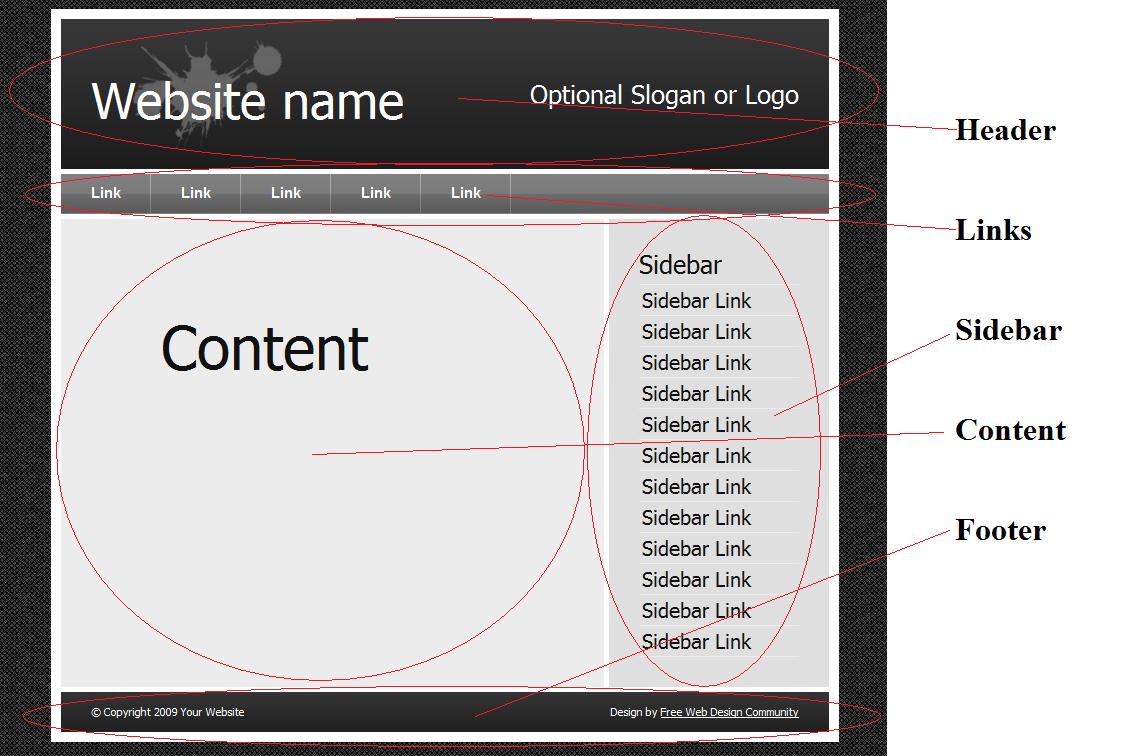This screenshot has width=1123, height=756.
Task: Click the large "Content" heading text
Action: click(x=265, y=349)
